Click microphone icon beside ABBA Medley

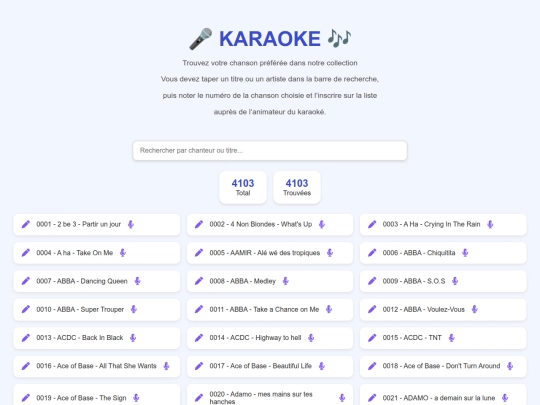[285, 281]
